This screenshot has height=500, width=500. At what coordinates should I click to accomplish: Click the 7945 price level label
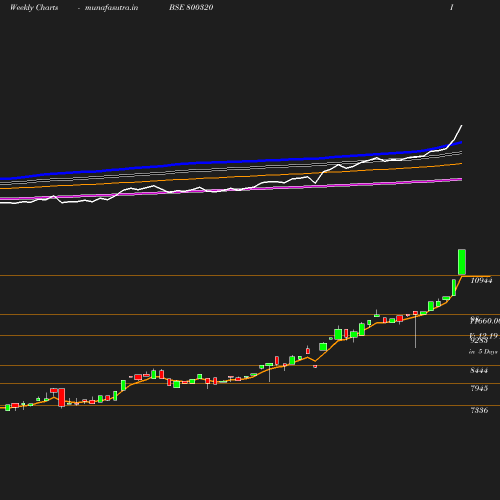[x=479, y=388]
